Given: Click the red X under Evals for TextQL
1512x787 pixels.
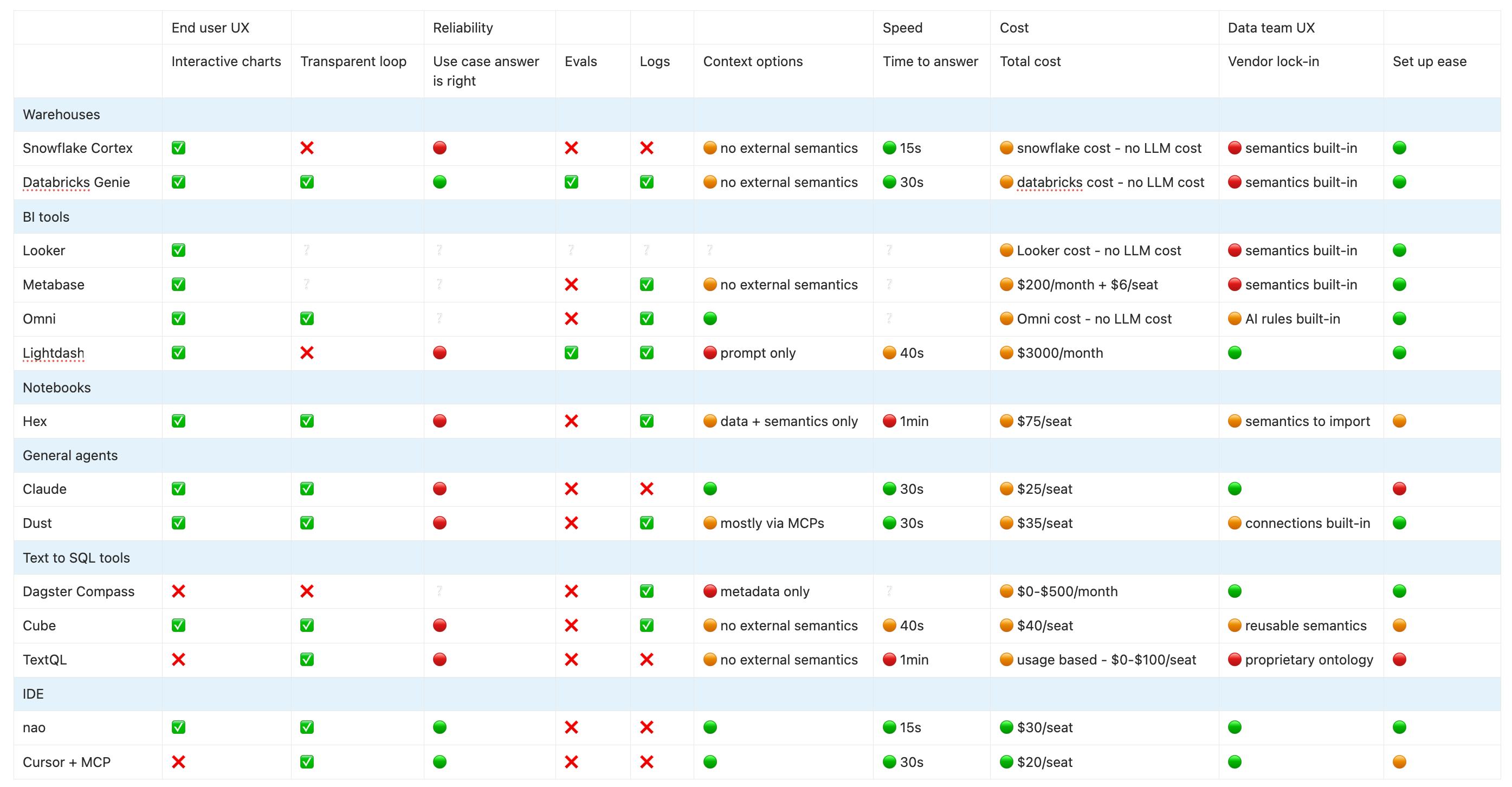Looking at the screenshot, I should (x=572, y=660).
